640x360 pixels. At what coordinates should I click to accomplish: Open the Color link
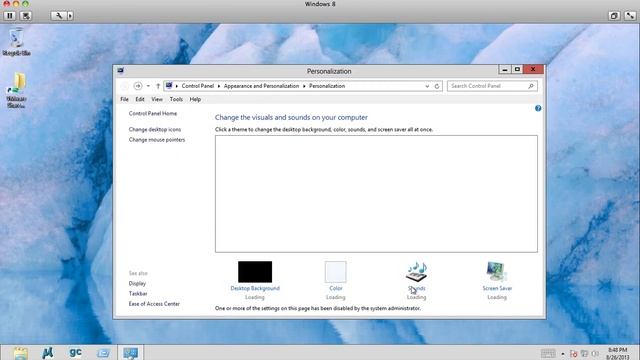click(x=336, y=288)
